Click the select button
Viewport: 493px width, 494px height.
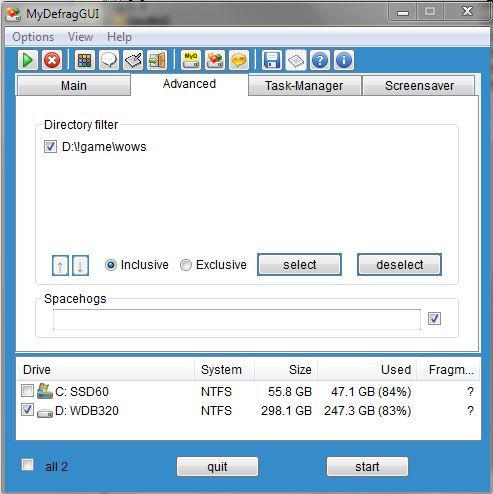click(299, 265)
